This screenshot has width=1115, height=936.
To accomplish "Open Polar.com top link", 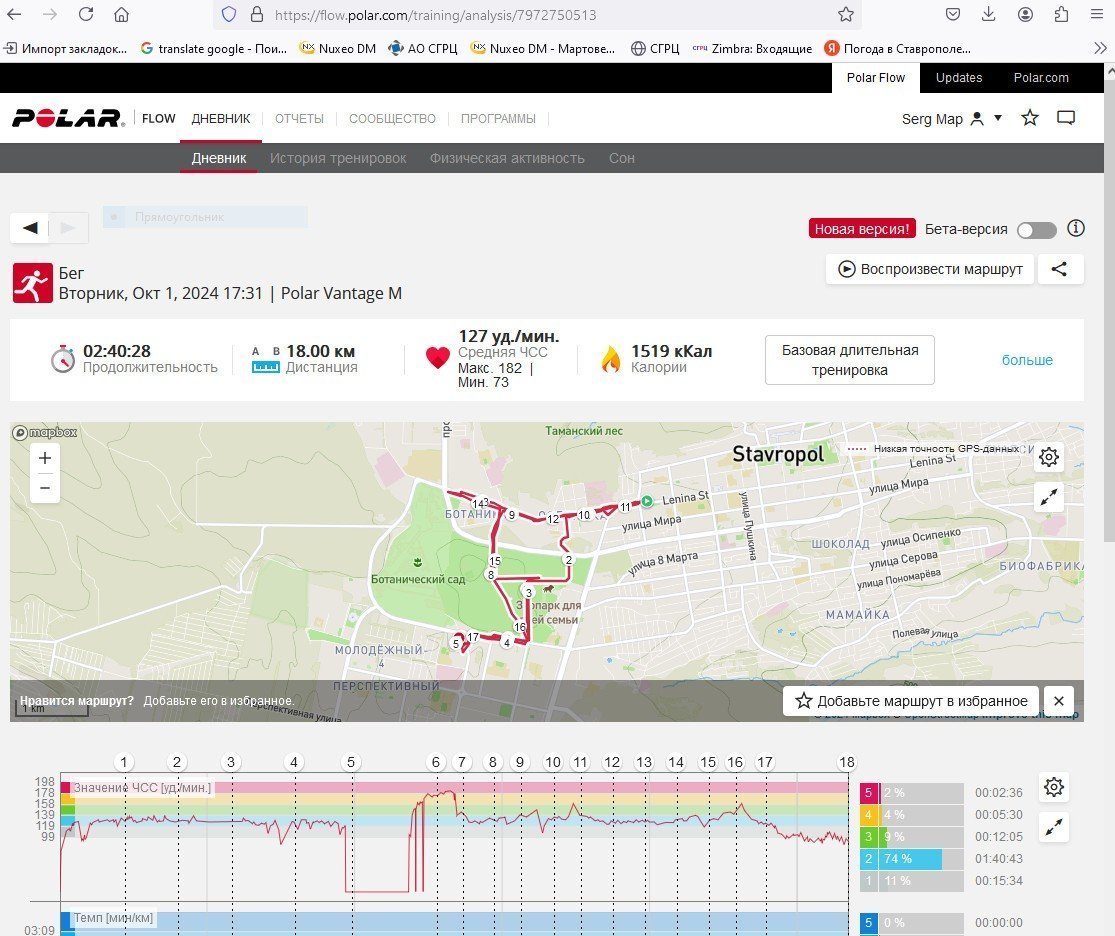I will [1041, 78].
